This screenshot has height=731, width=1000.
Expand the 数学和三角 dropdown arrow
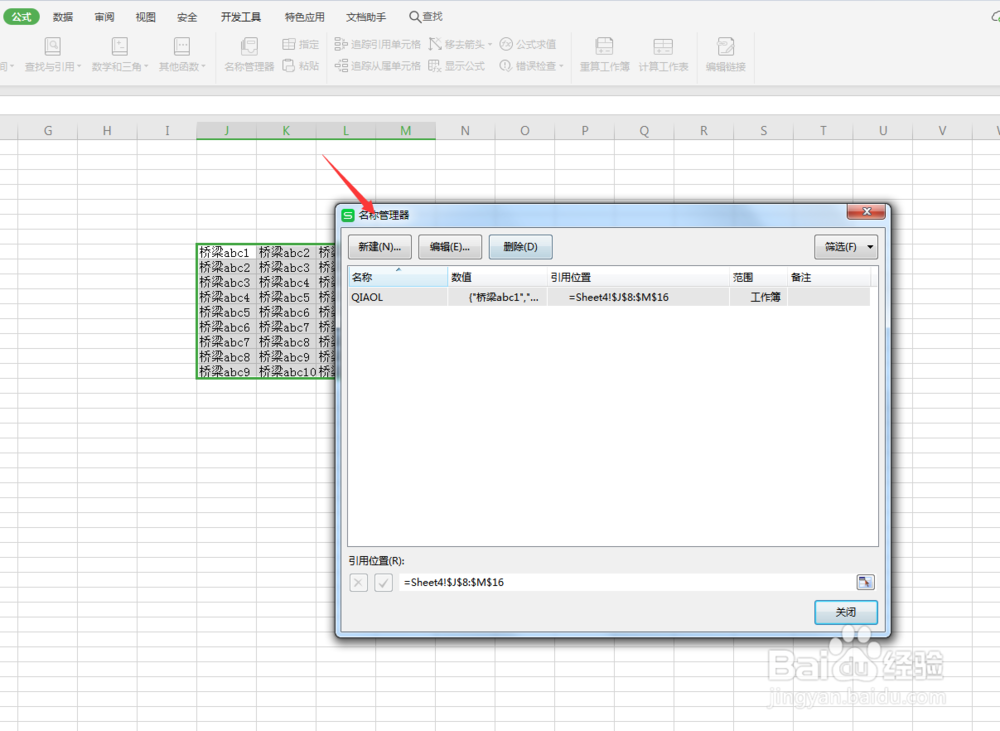(146, 66)
